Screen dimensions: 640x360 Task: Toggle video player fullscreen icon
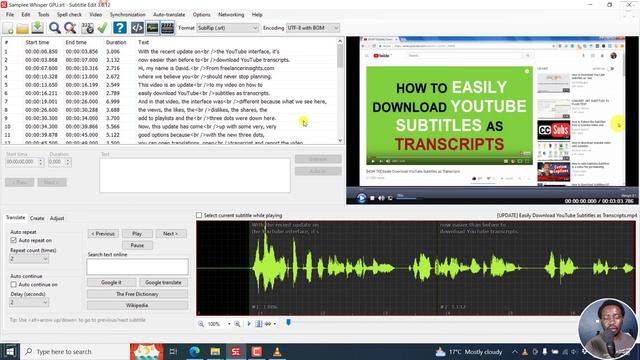pyautogui.click(x=390, y=198)
